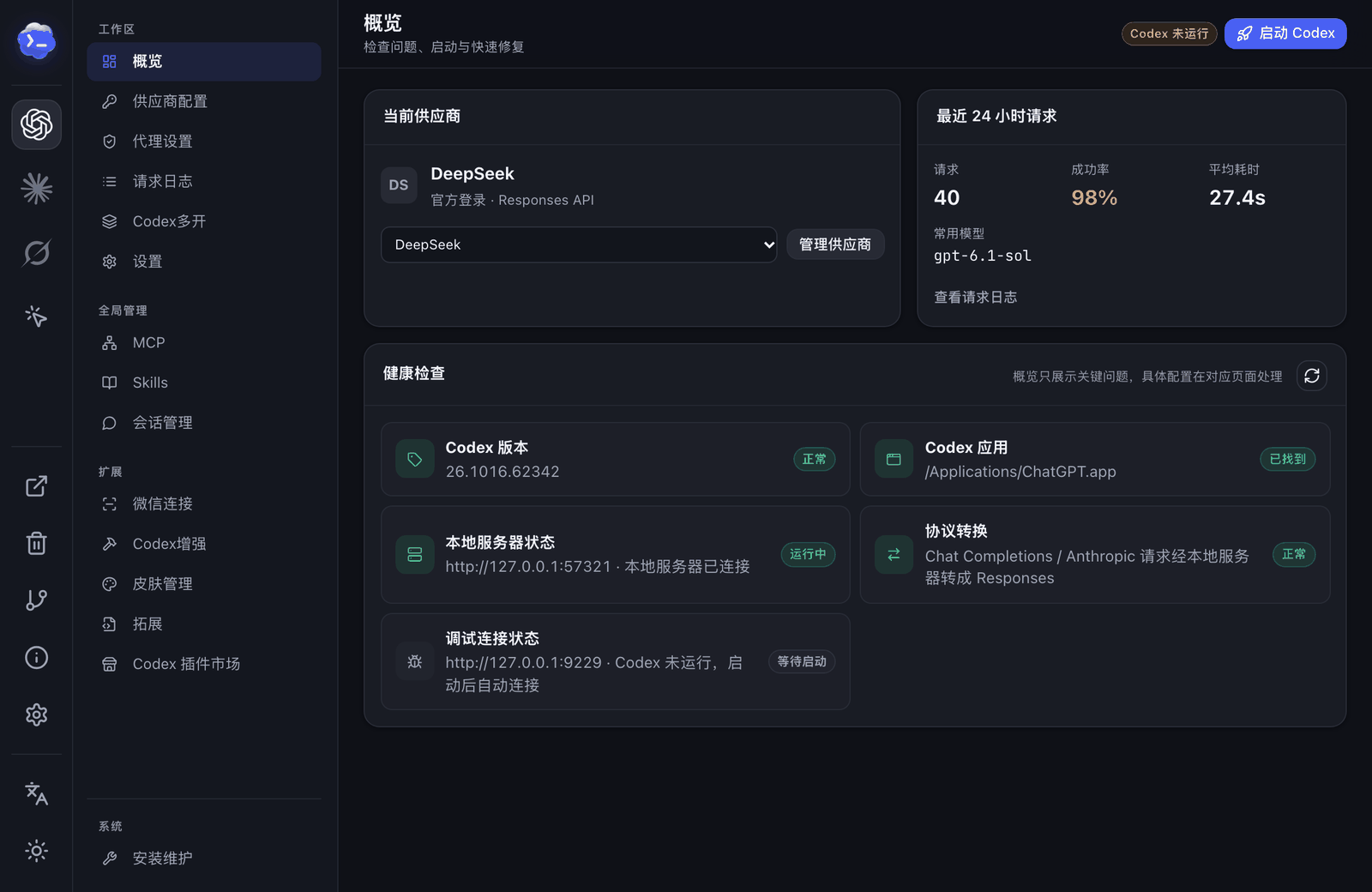Select the Claude starburst icon in rail
This screenshot has width=1372, height=892.
point(36,189)
